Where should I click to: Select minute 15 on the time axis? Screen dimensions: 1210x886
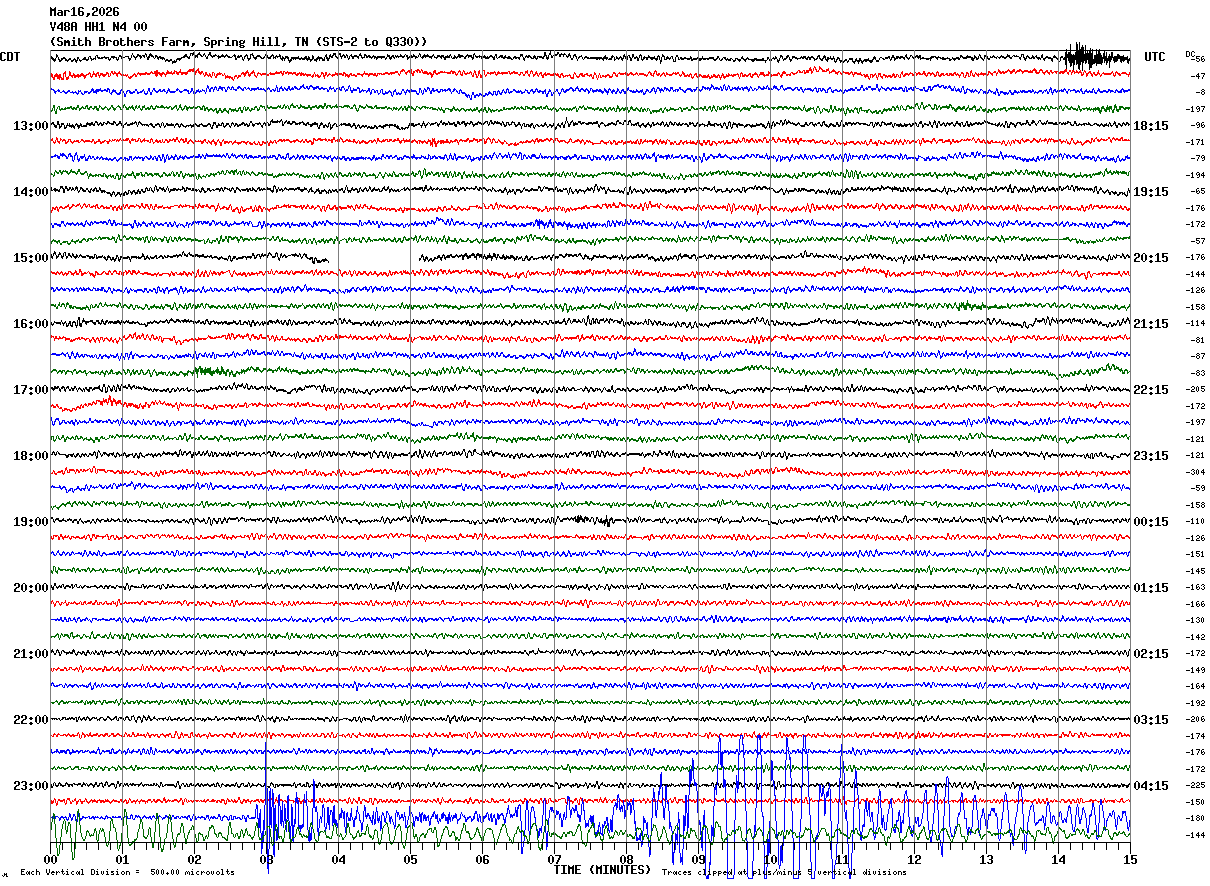pyautogui.click(x=1130, y=860)
